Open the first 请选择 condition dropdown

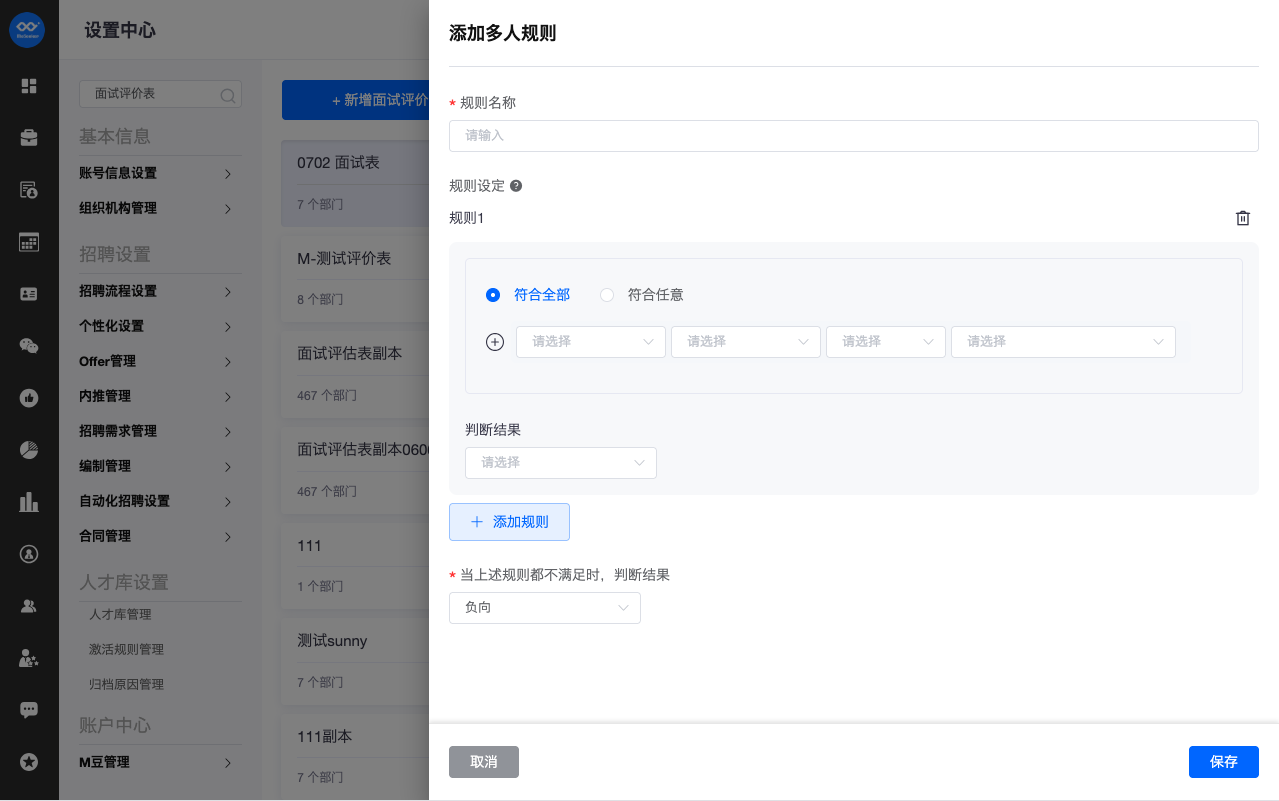[591, 342]
